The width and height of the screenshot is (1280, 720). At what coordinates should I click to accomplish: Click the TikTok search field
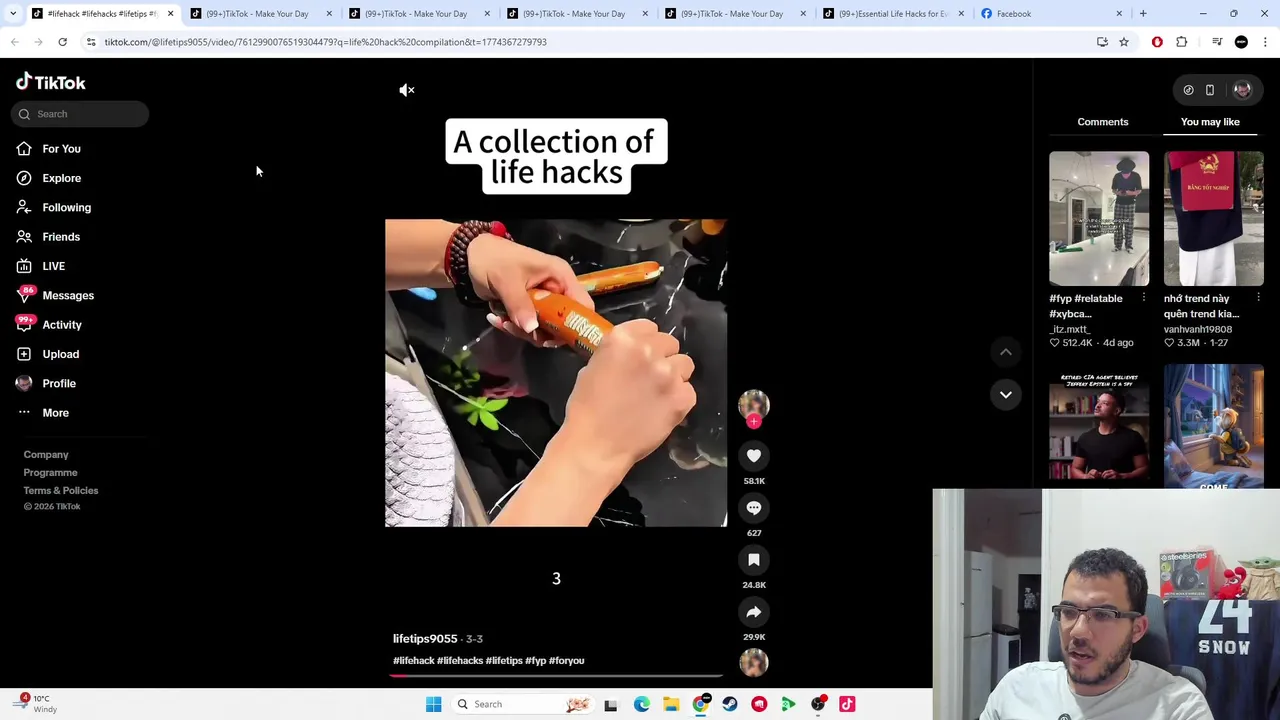pyautogui.click(x=80, y=114)
